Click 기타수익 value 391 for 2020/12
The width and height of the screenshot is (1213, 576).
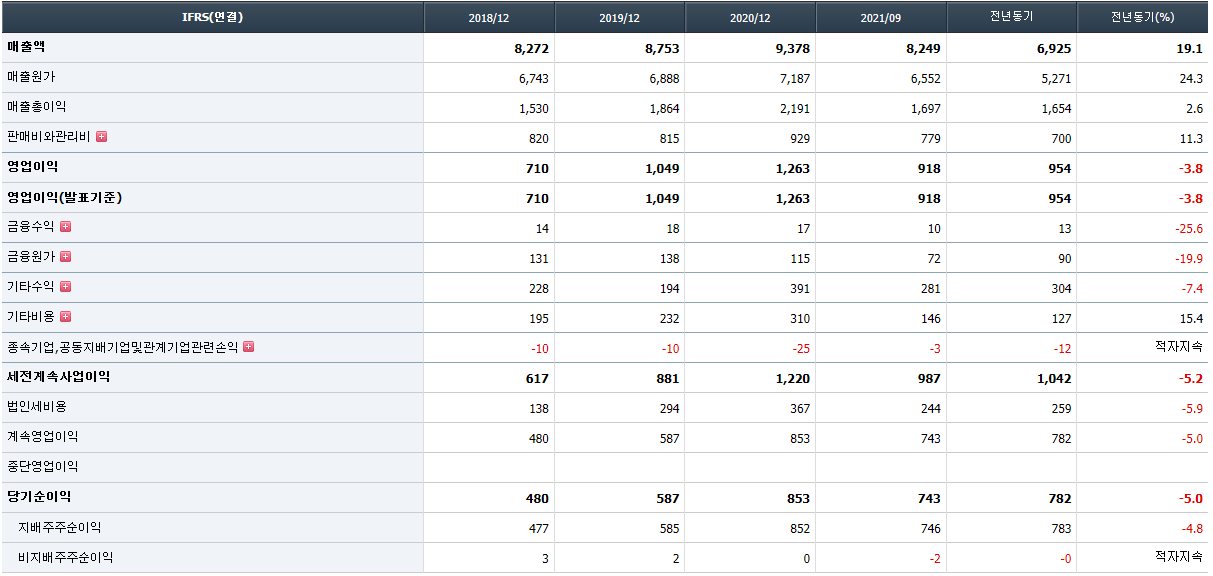pos(799,288)
